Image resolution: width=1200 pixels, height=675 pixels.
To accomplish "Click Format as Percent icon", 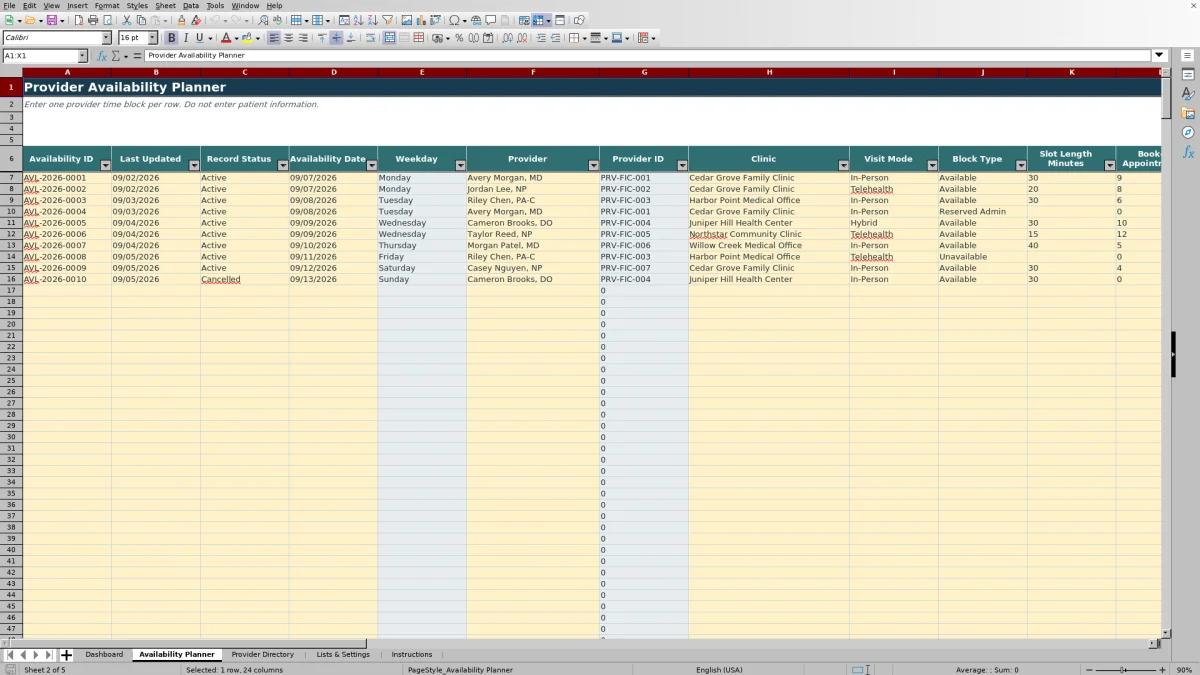I will coord(459,38).
